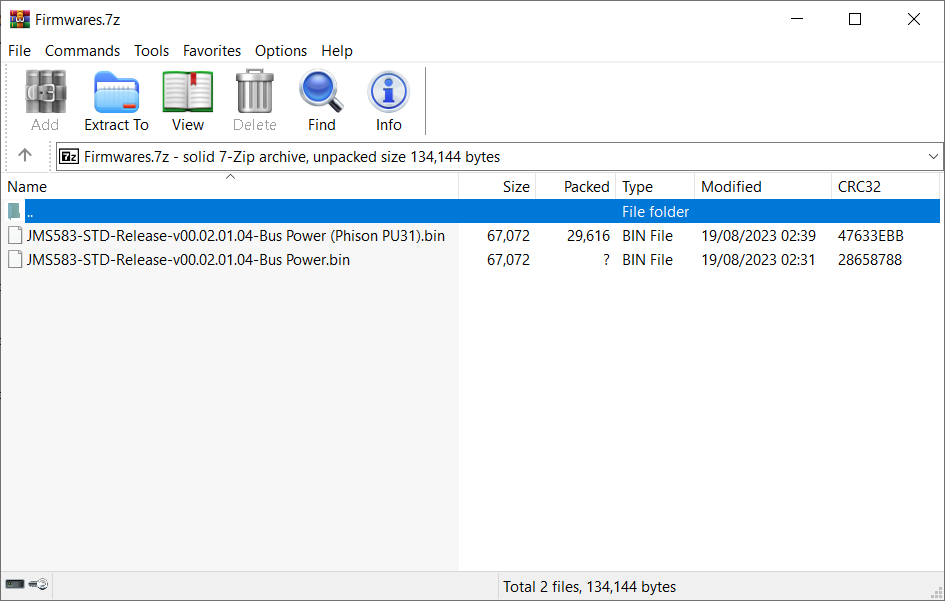Screen dimensions: 945x601
Task: Show archive Info
Action: tap(389, 92)
